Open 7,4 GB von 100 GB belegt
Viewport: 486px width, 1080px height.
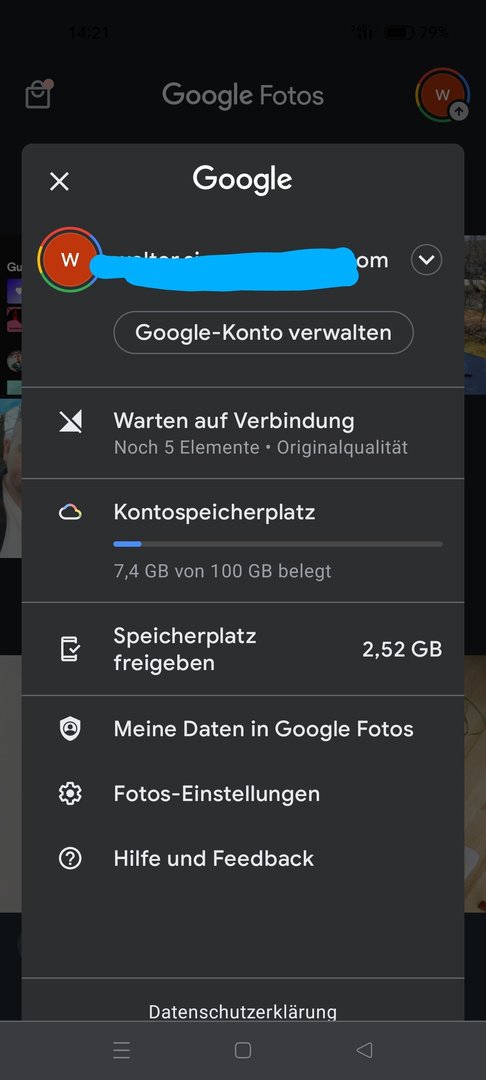[x=222, y=571]
